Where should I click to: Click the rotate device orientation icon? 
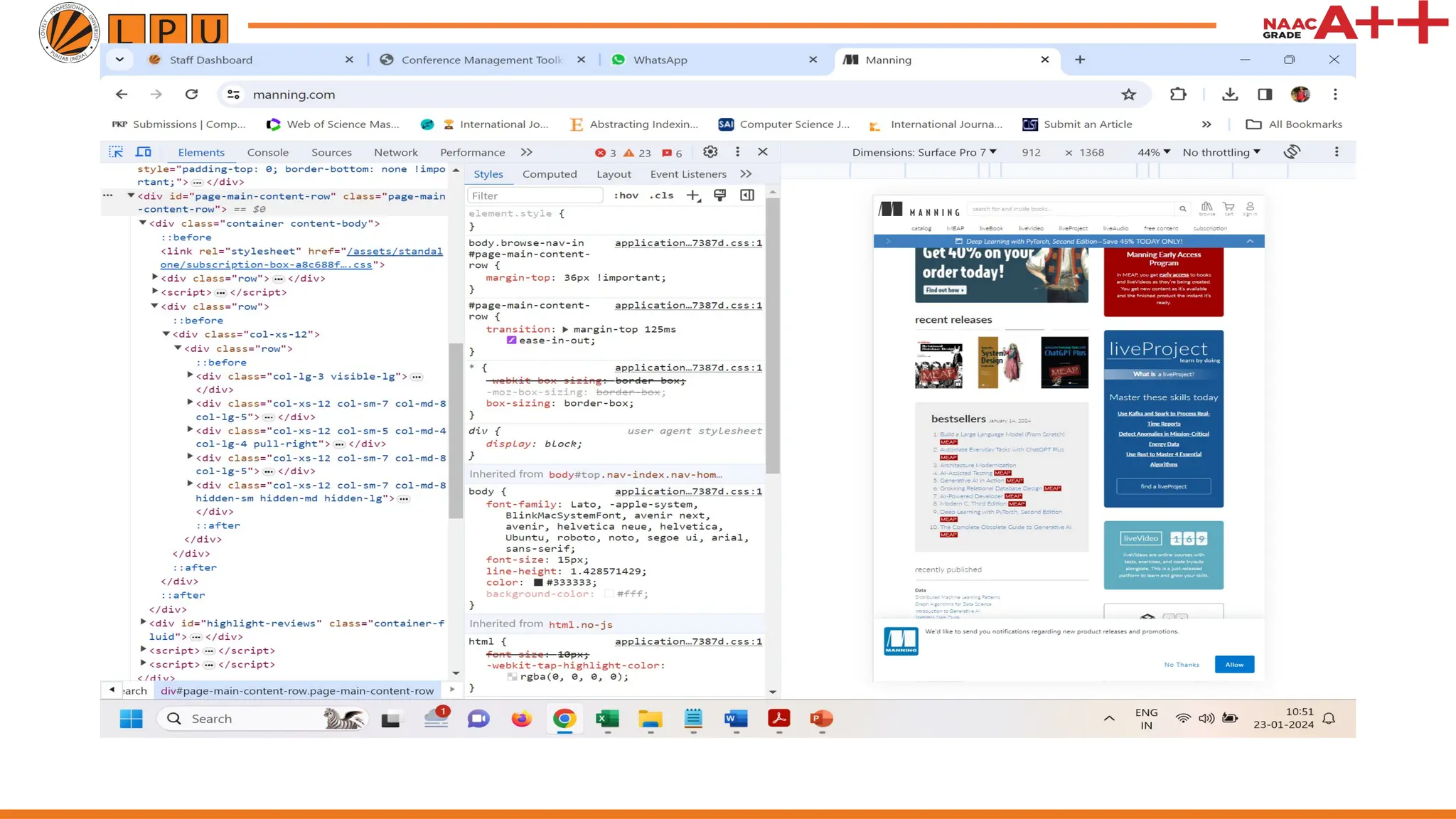(1292, 152)
